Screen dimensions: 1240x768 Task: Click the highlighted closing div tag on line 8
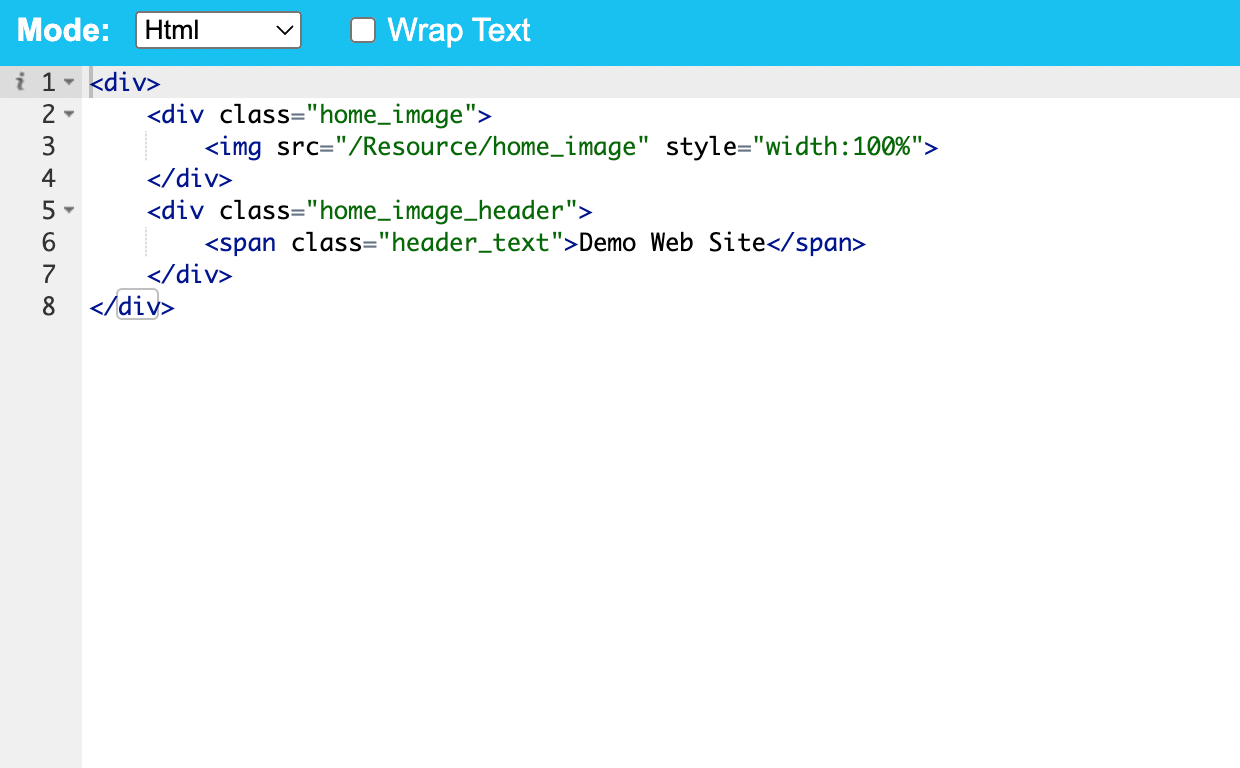(138, 307)
